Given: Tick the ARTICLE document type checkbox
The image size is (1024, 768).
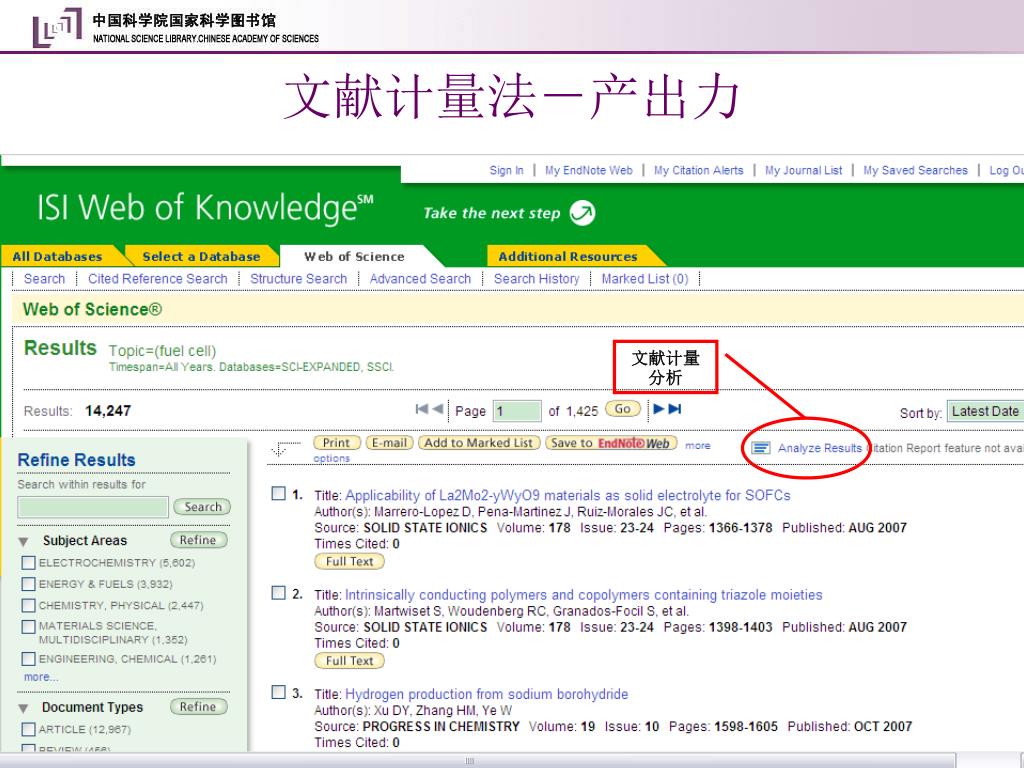Looking at the screenshot, I should pyautogui.click(x=29, y=729).
